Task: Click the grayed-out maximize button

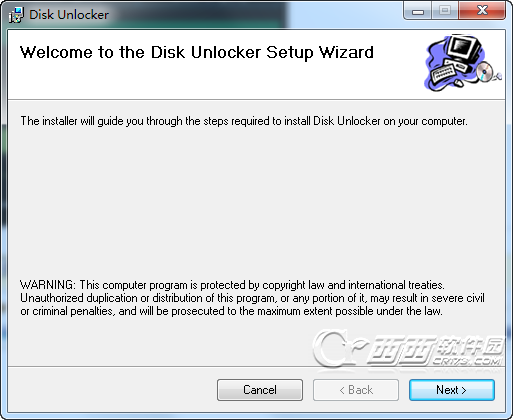Action: point(445,11)
